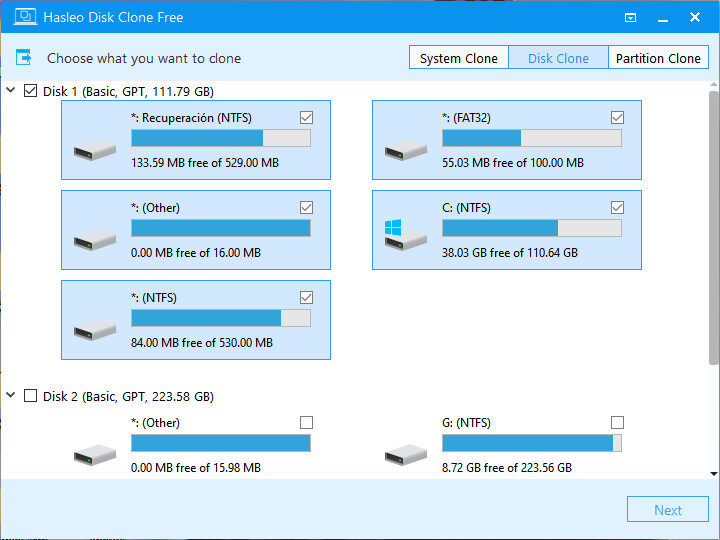Screen dimensions: 720x540
Task: Click the 'C: (NTFS)' partition name
Action: coord(466,208)
